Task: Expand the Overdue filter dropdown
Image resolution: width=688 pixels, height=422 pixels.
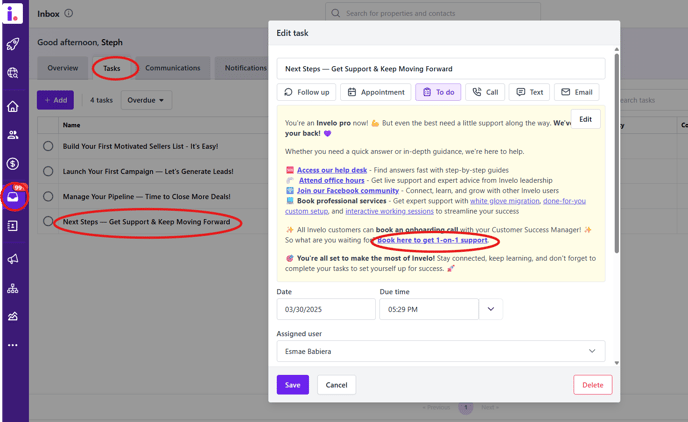Action: [x=146, y=100]
